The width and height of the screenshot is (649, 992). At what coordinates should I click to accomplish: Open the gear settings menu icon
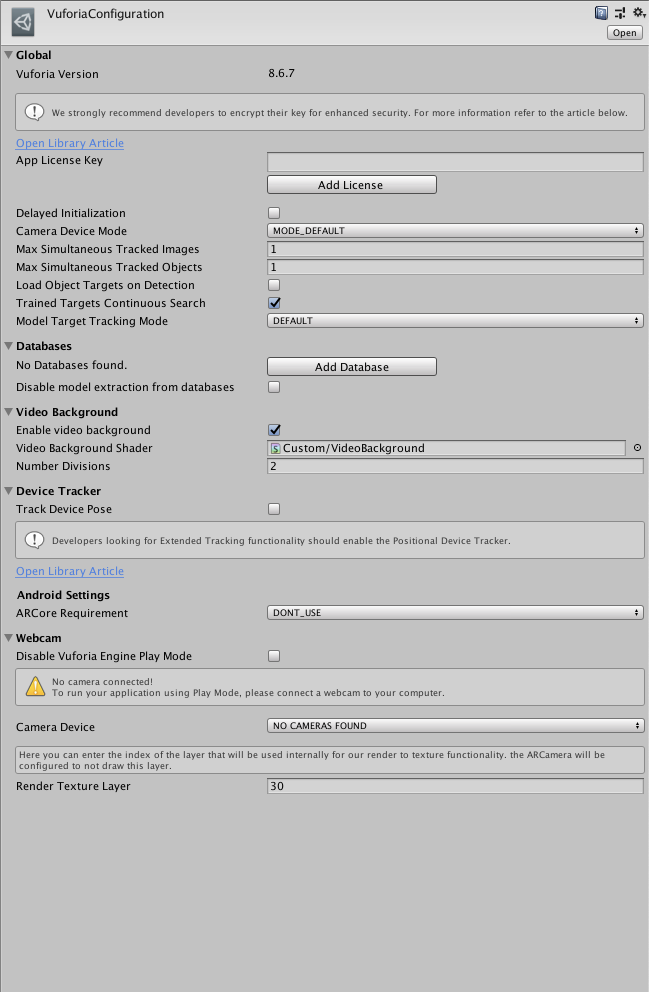coord(639,13)
